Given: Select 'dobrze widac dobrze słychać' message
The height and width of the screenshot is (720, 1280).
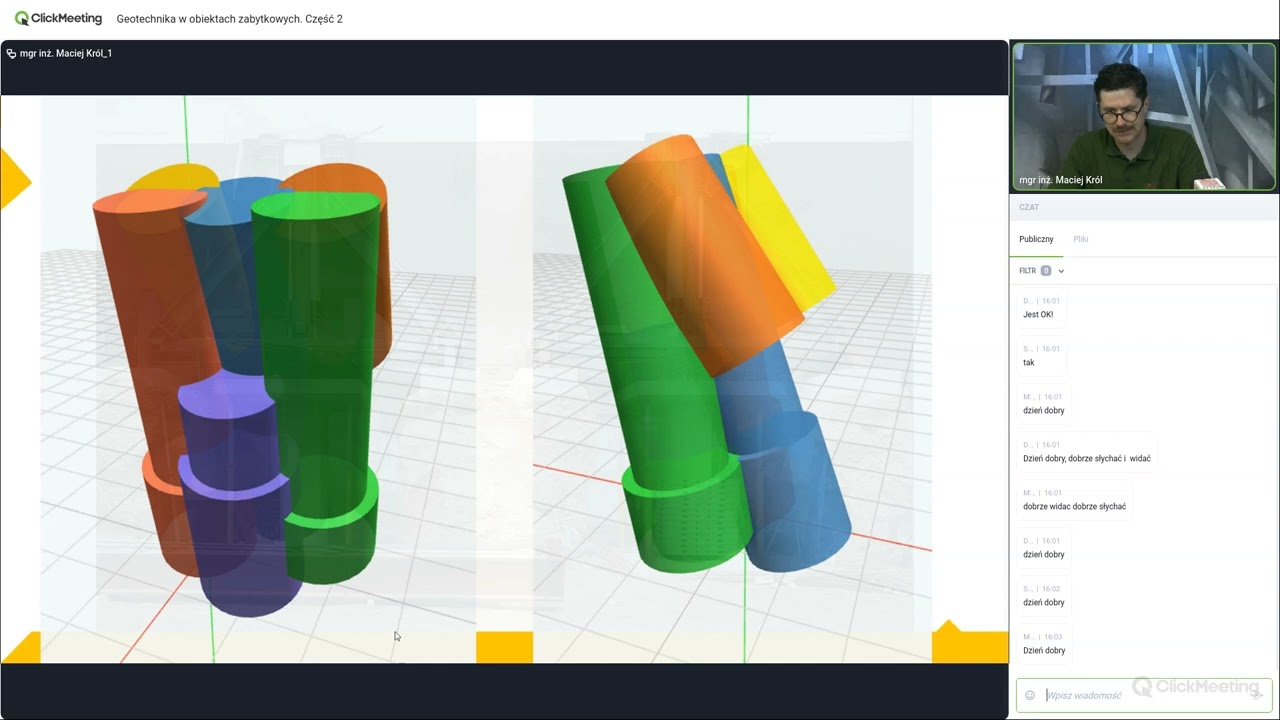Looking at the screenshot, I should [1074, 506].
